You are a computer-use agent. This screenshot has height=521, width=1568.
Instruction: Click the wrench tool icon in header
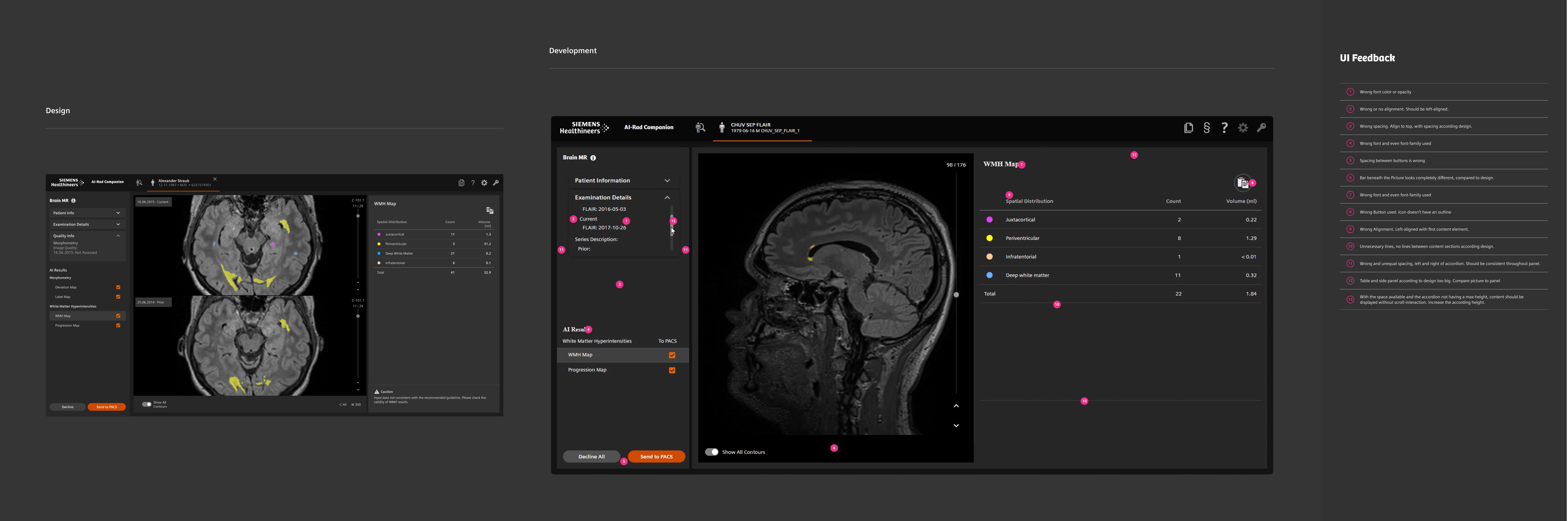tap(1261, 128)
